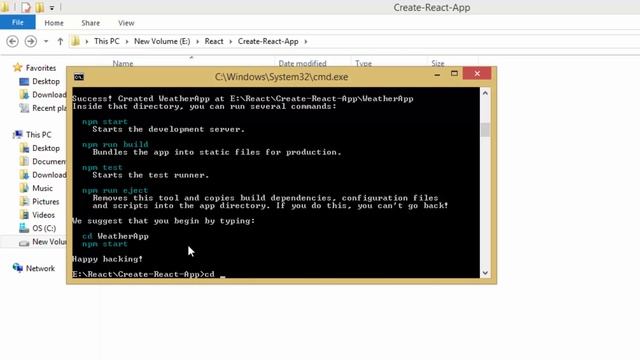Select This PC in navigation pane

[38, 135]
